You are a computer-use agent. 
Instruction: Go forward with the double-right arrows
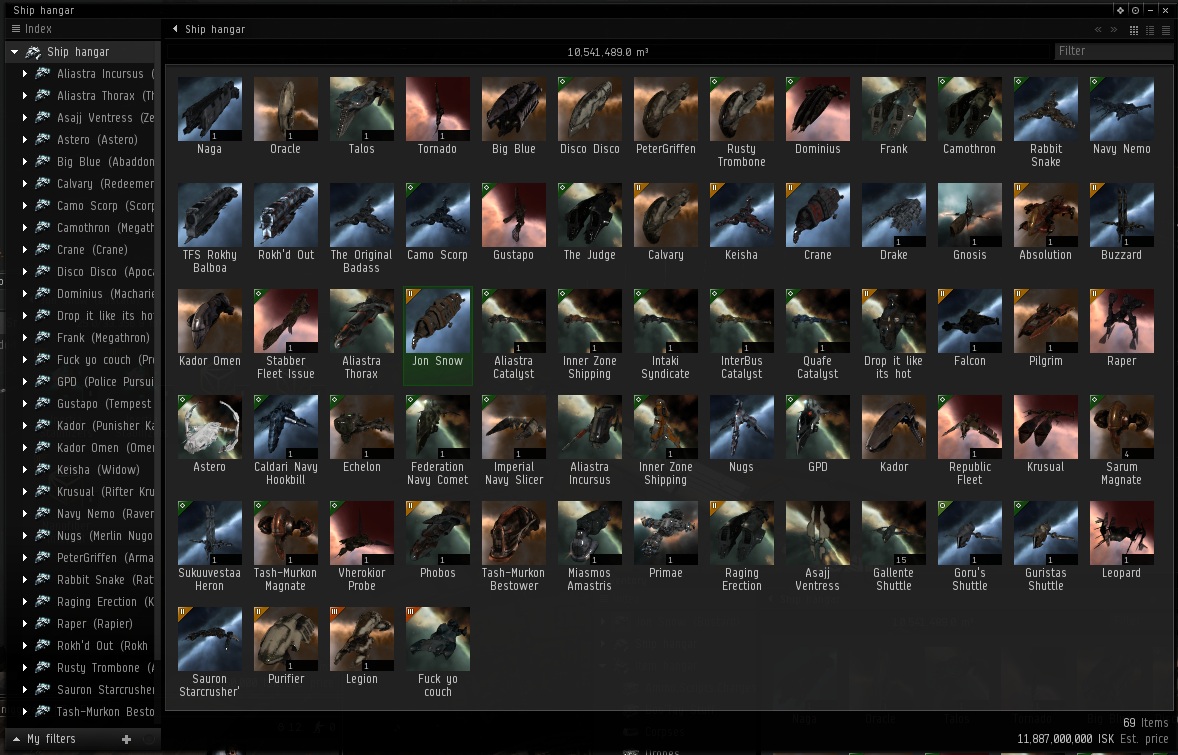[1113, 30]
